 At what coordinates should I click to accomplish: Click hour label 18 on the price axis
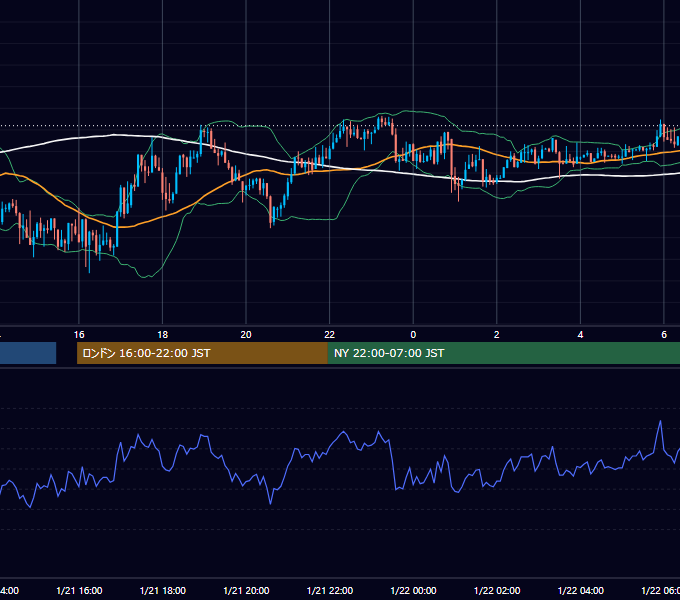[163, 335]
